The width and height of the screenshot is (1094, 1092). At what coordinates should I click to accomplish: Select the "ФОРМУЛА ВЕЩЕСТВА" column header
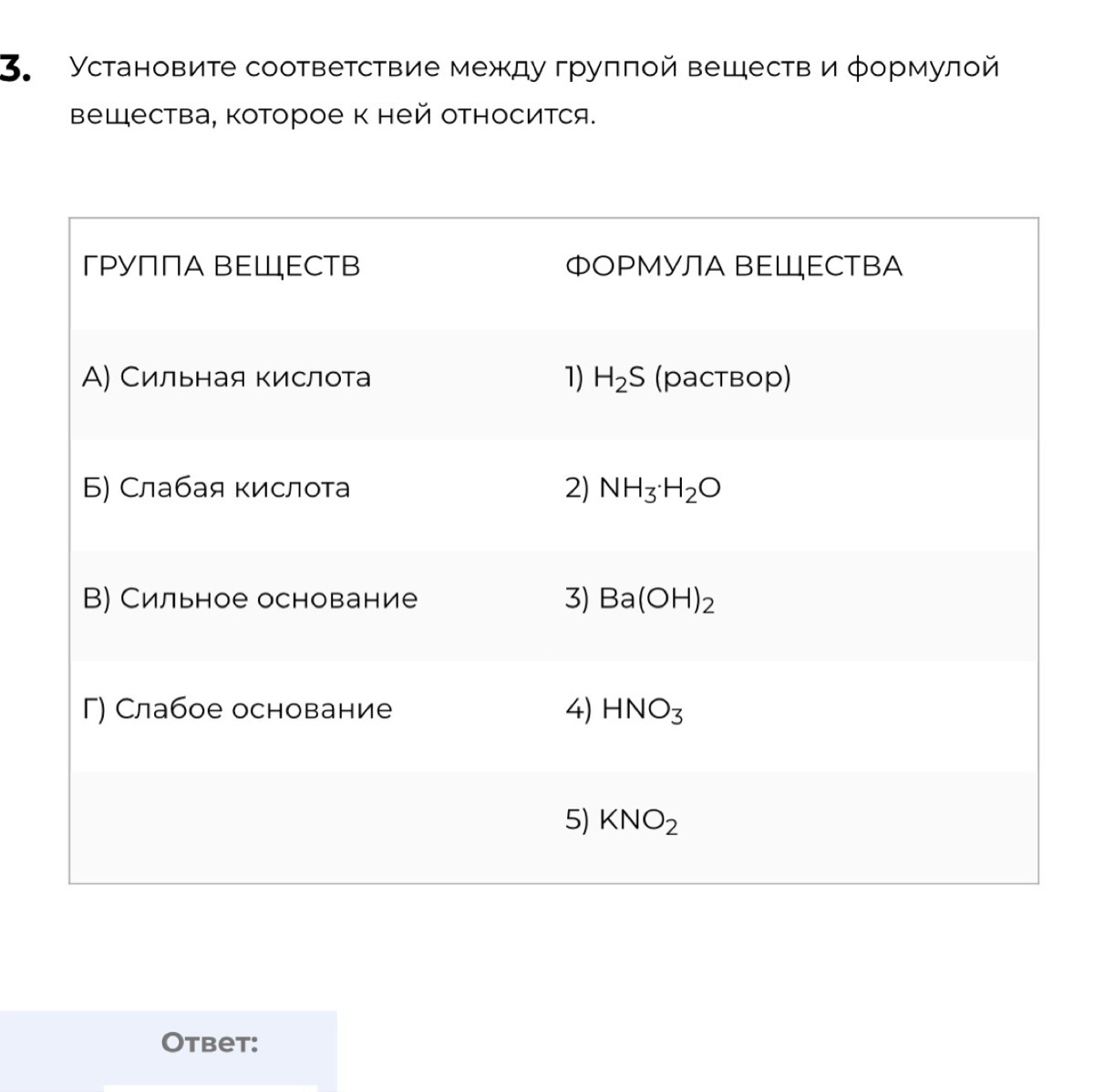[x=733, y=266]
